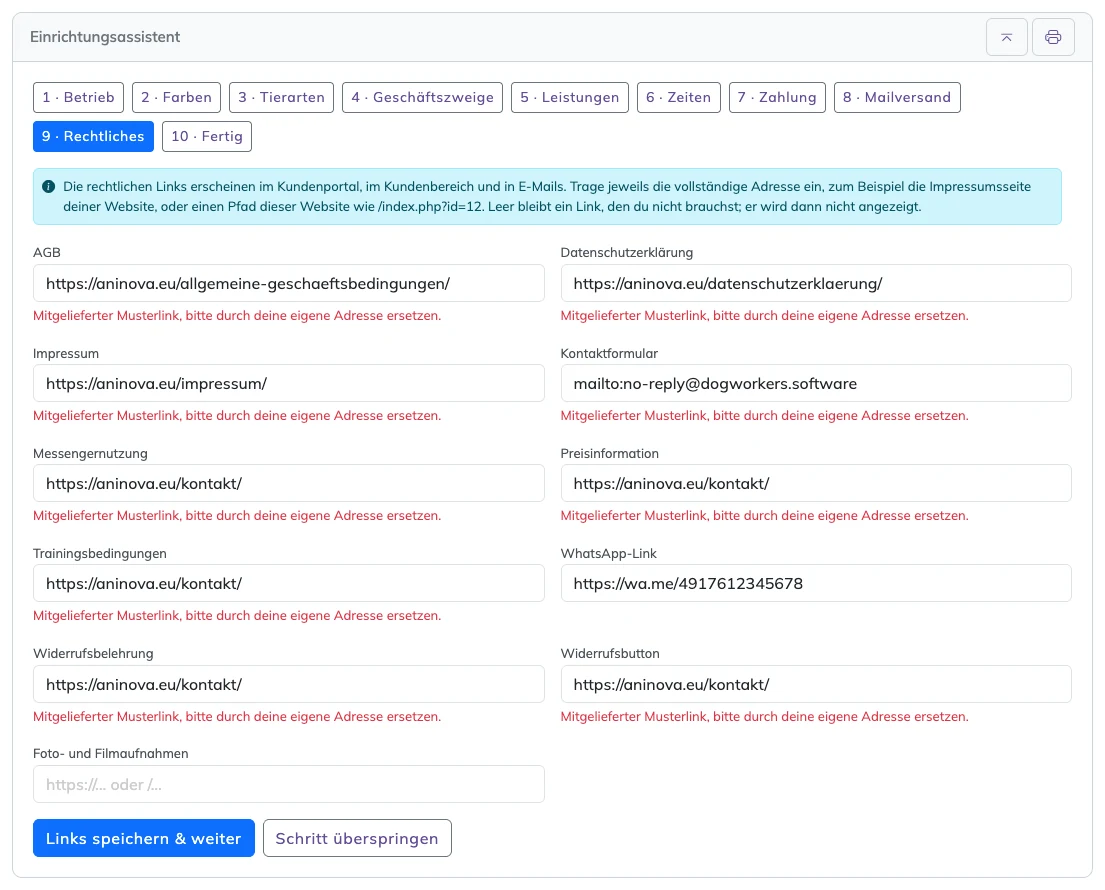The width and height of the screenshot is (1105, 890).
Task: Focus the AGB link field
Action: click(x=289, y=283)
